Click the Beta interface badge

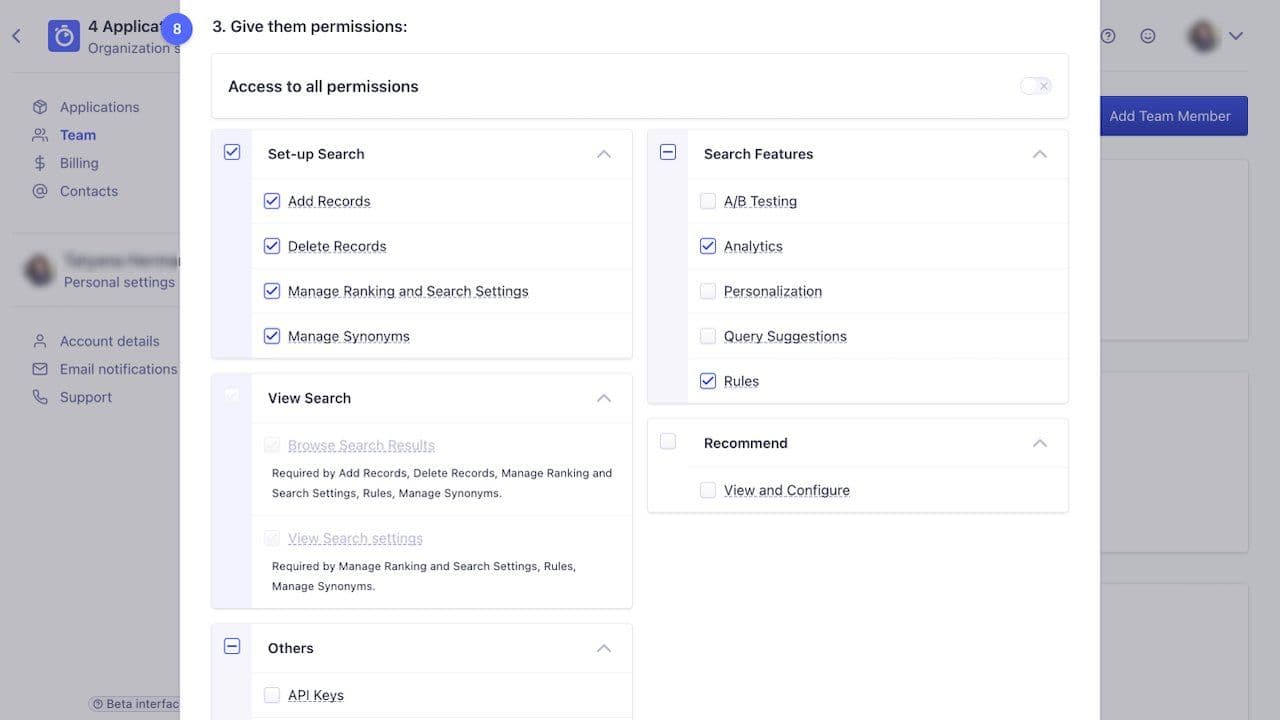[136, 704]
